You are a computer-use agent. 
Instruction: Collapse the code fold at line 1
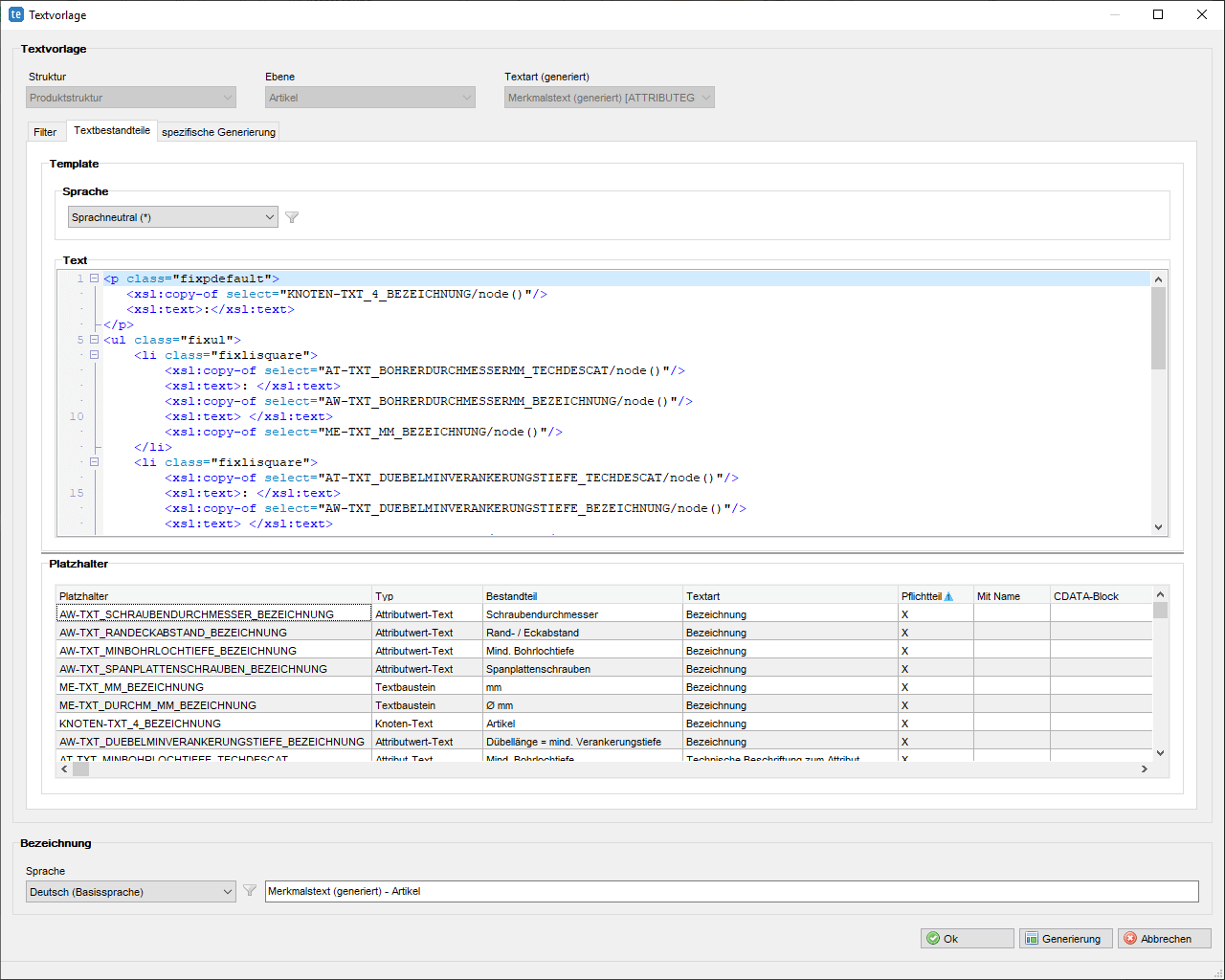coord(94,278)
